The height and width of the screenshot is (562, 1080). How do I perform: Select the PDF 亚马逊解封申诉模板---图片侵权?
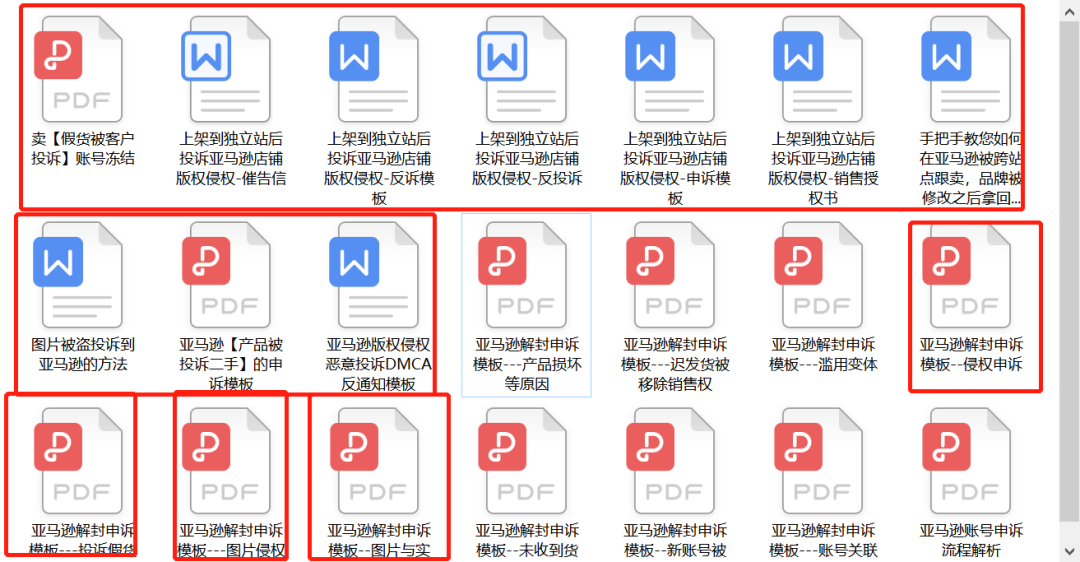(x=231, y=482)
